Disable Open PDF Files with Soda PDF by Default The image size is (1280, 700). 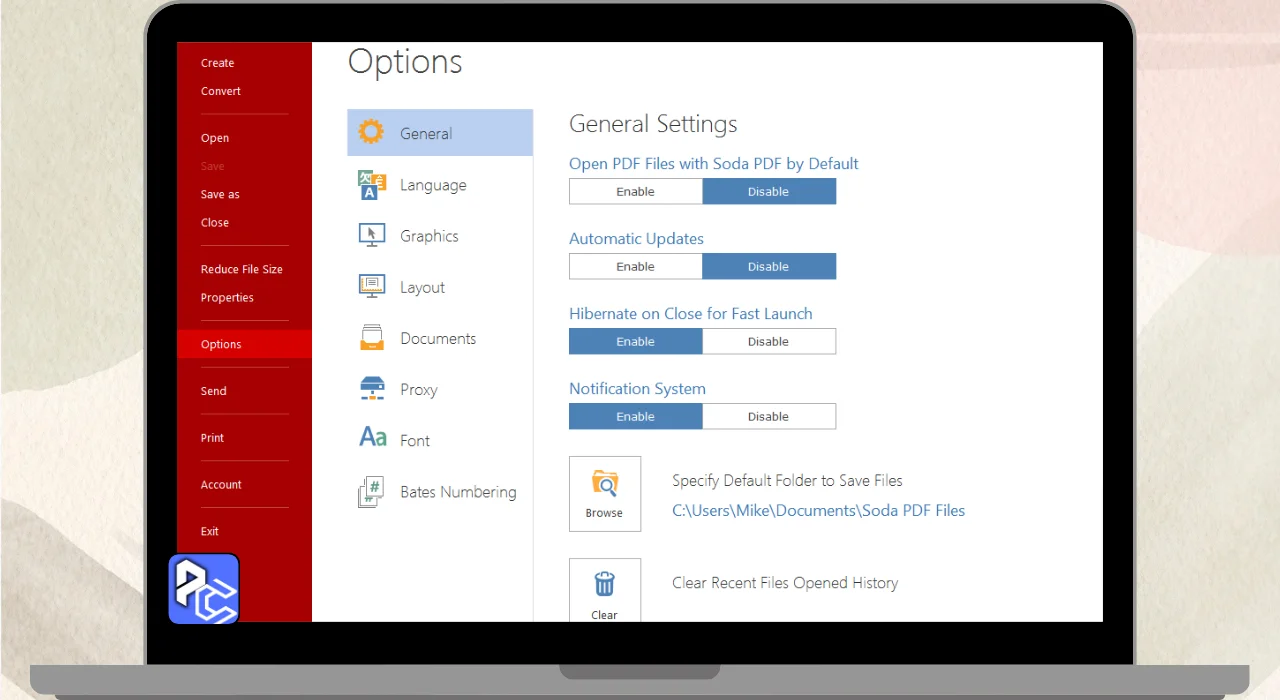click(769, 192)
